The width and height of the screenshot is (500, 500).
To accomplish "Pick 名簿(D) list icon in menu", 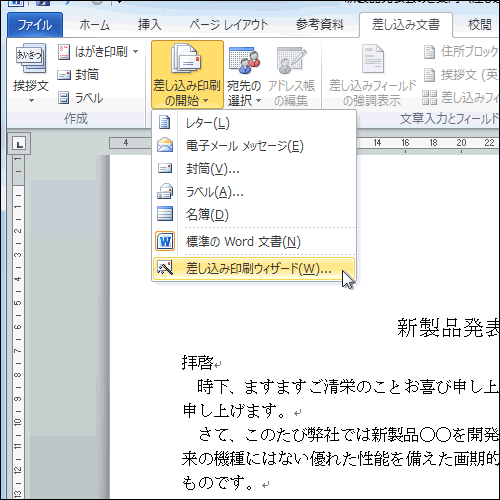I will click(x=165, y=214).
